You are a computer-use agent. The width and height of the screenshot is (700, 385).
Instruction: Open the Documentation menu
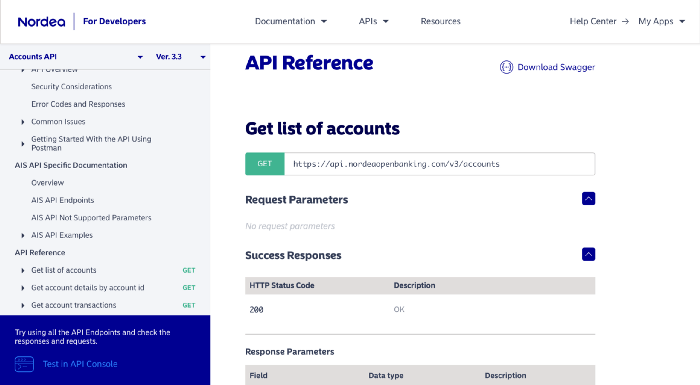[x=291, y=21]
